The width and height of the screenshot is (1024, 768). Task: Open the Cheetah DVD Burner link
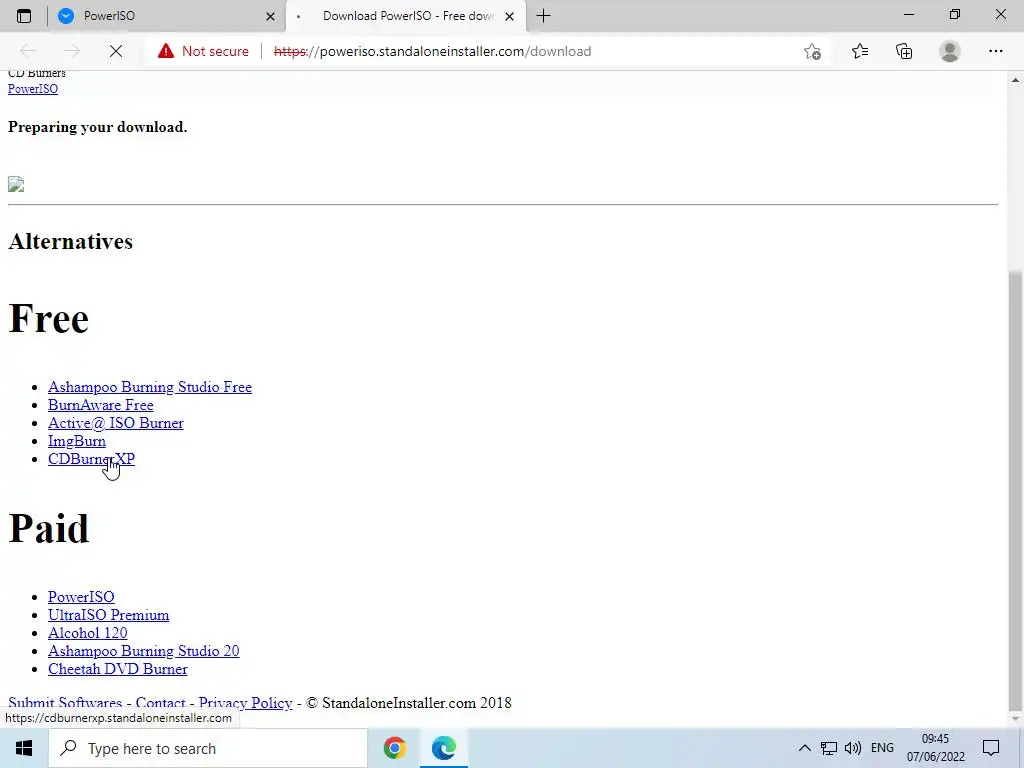click(x=118, y=669)
